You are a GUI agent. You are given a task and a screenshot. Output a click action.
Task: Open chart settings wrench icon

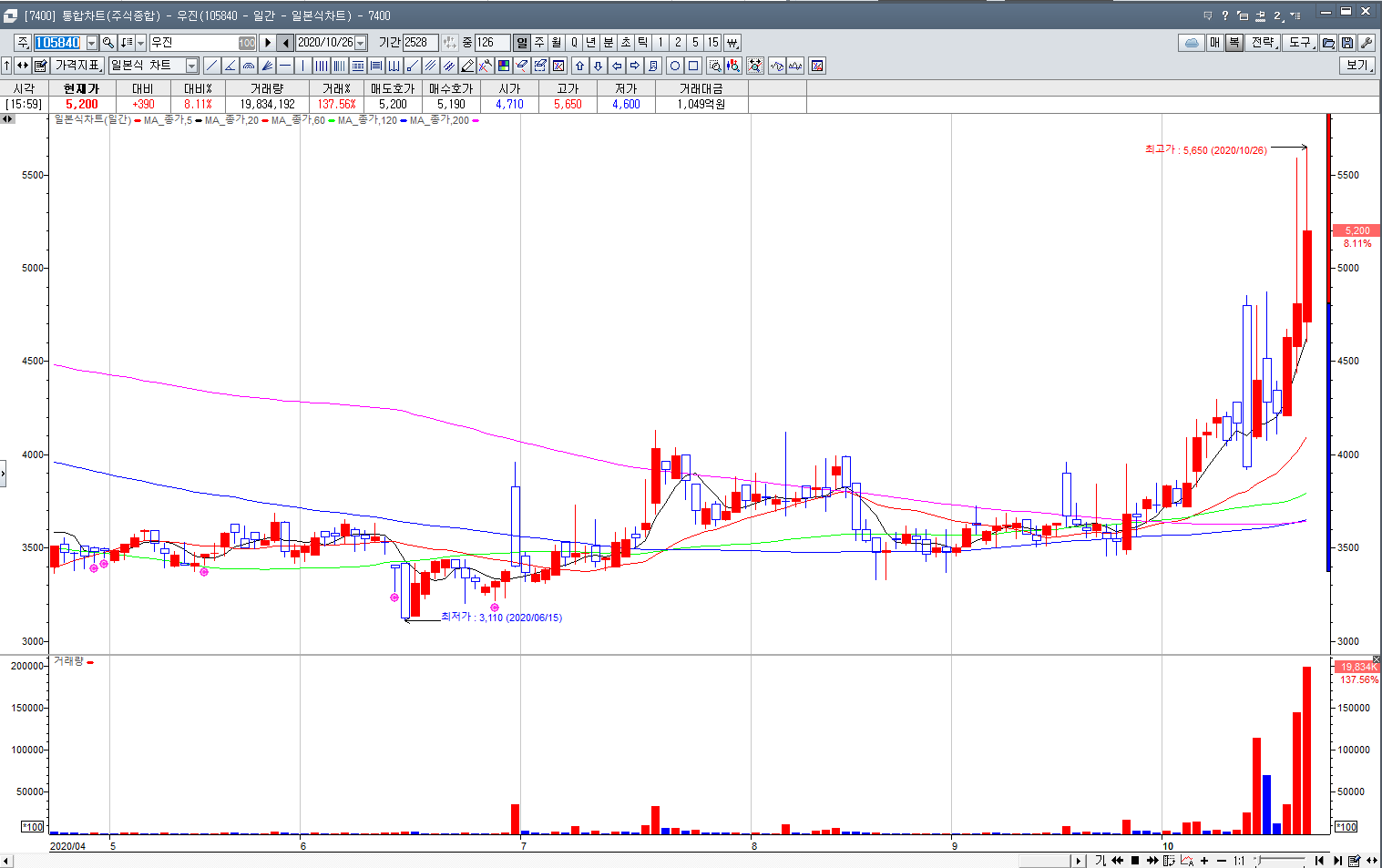[1366, 43]
